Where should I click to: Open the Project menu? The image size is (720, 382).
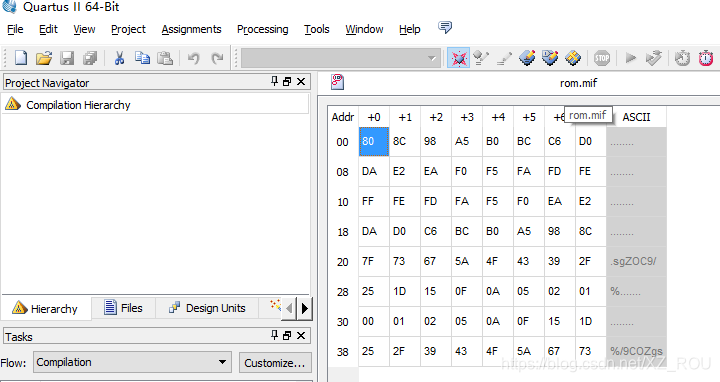coord(128,29)
